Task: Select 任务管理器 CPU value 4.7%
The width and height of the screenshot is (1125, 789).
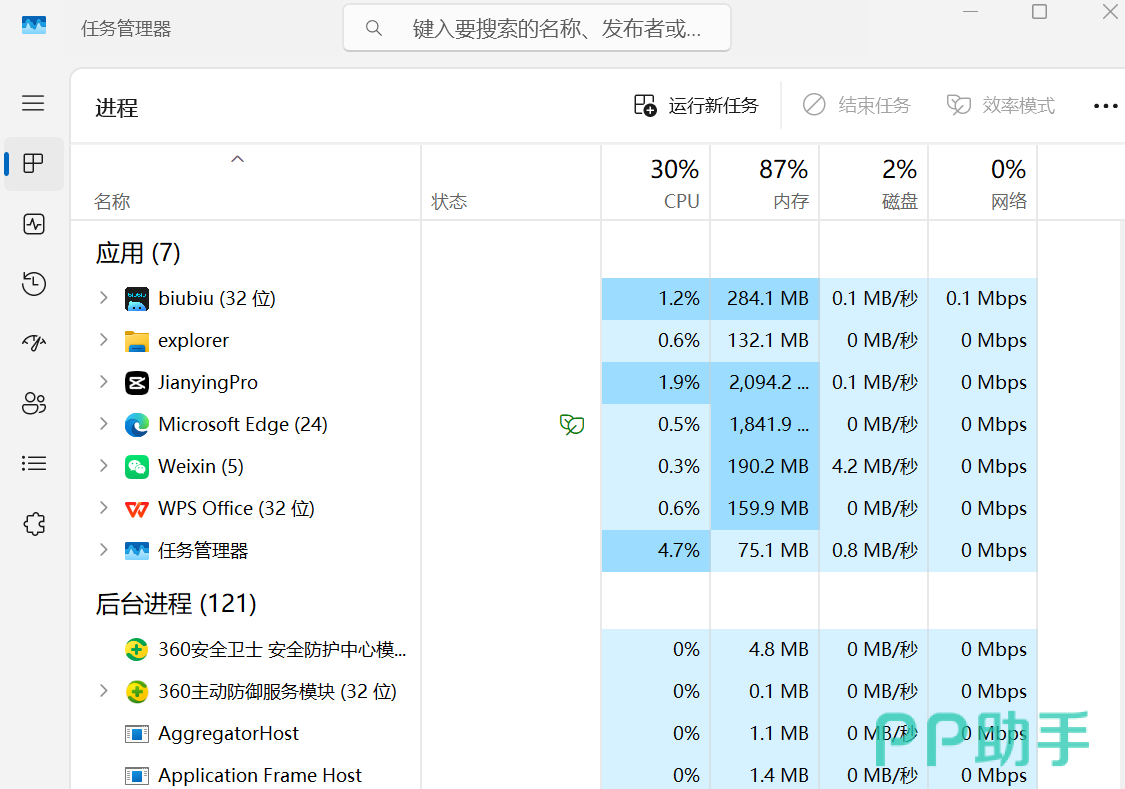Action: [678, 550]
